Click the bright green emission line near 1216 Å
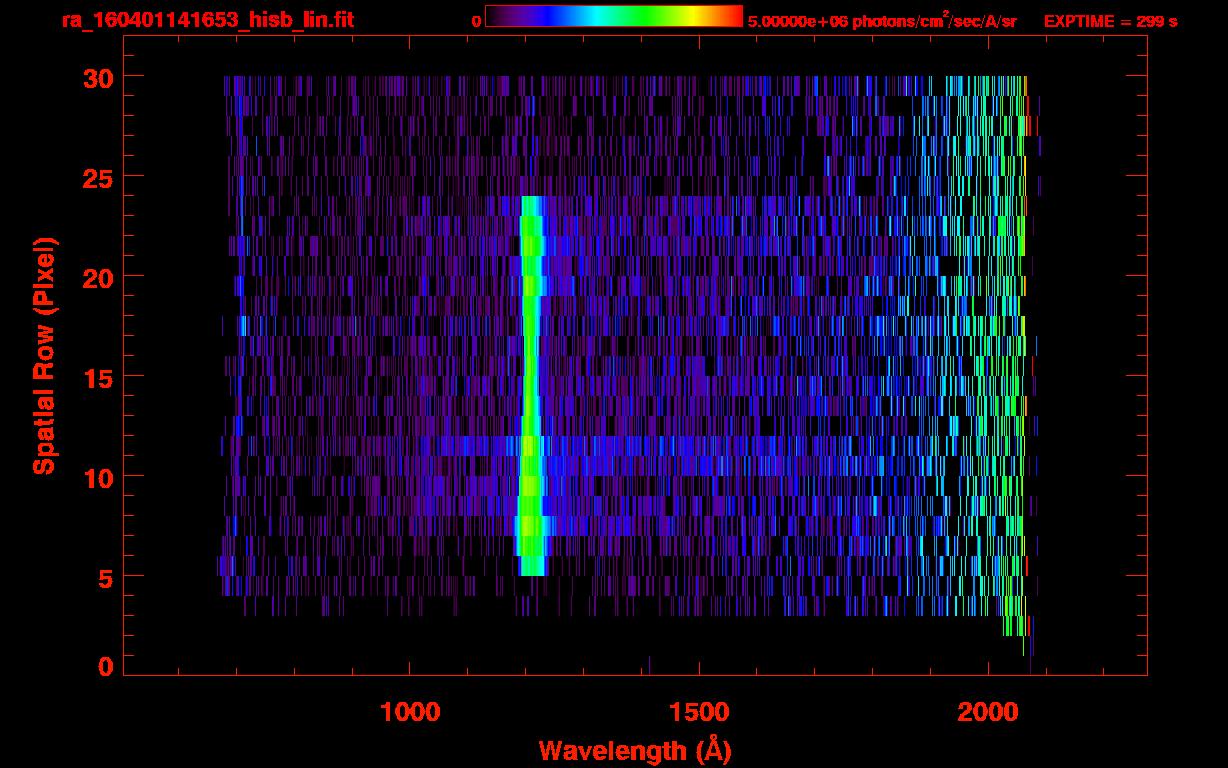 point(531,385)
